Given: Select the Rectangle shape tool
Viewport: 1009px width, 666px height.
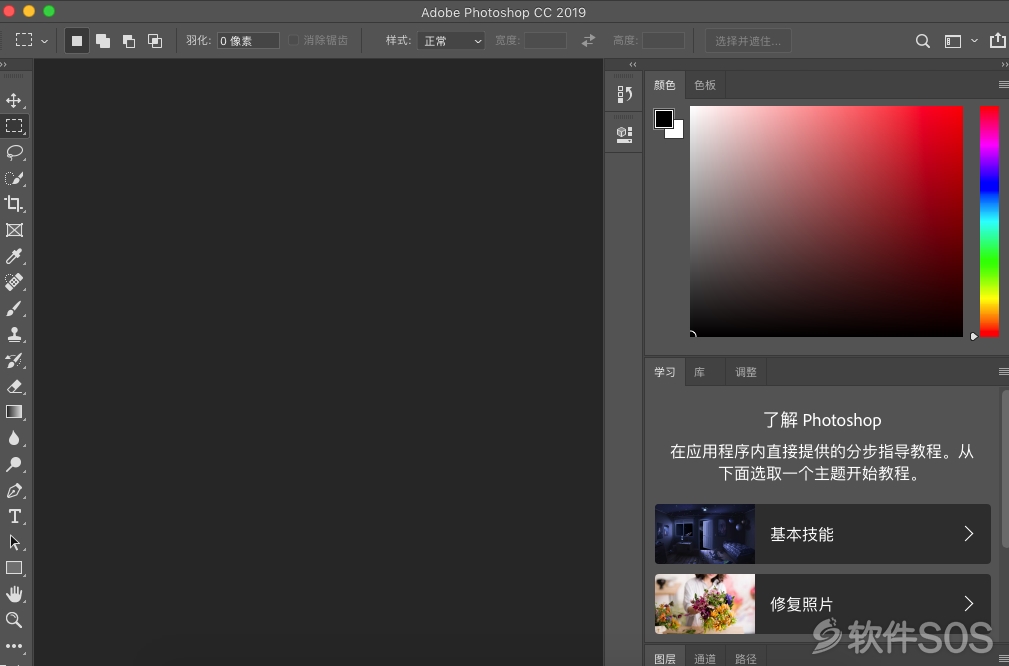Looking at the screenshot, I should [14, 568].
